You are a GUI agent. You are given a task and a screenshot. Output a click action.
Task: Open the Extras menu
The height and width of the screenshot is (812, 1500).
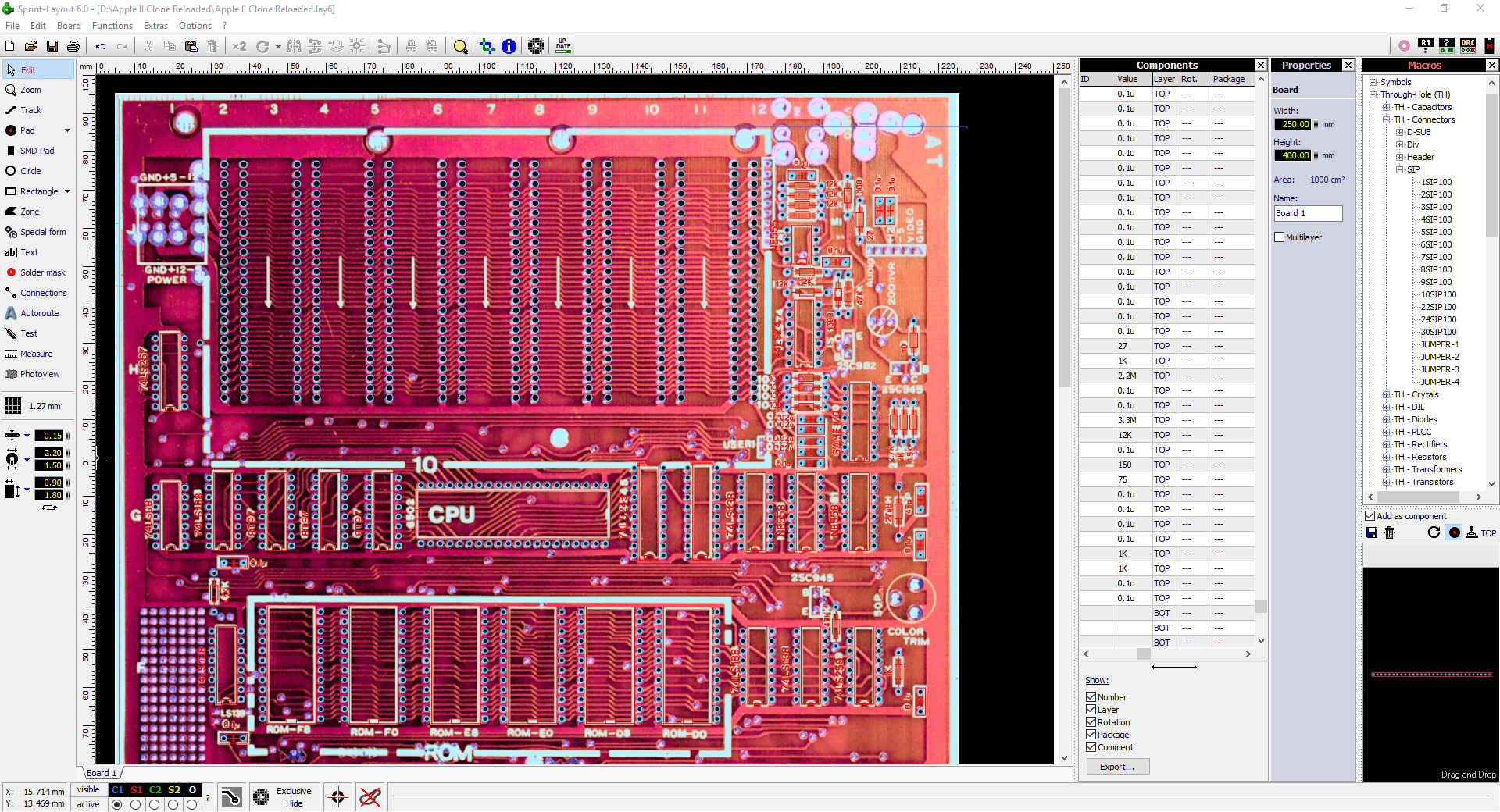pyautogui.click(x=155, y=26)
